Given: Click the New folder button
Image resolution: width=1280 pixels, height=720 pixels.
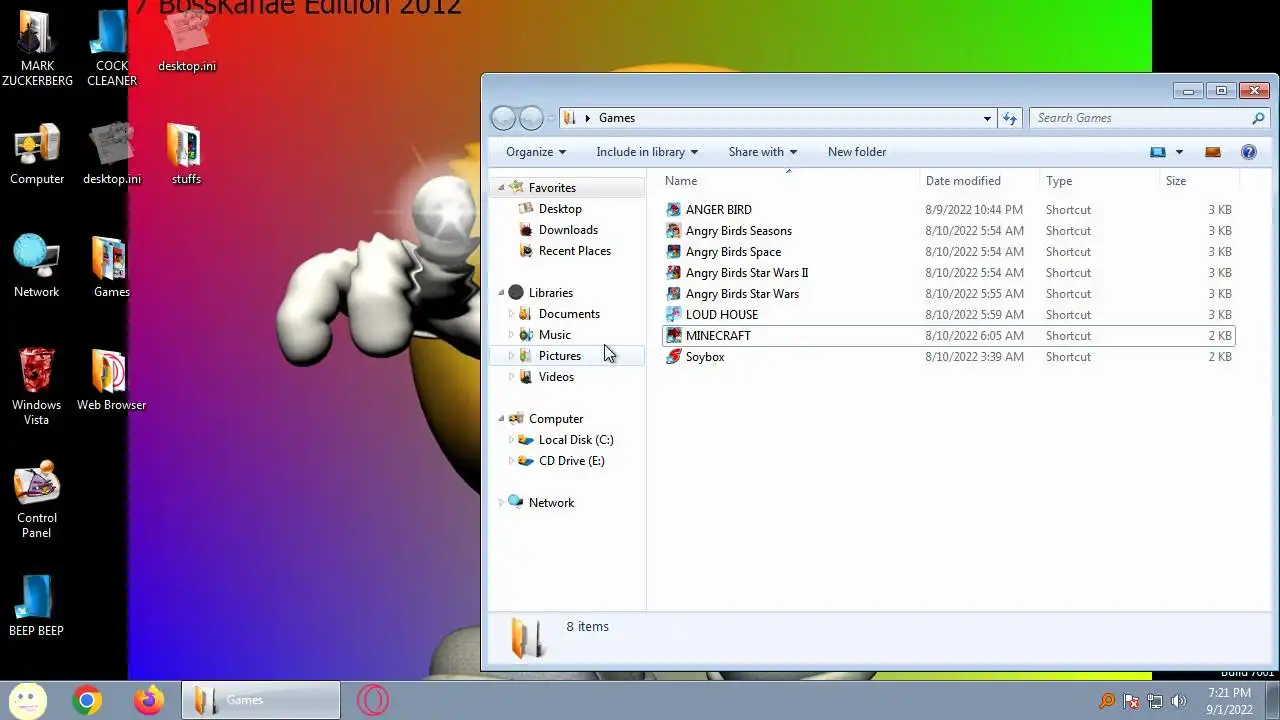Looking at the screenshot, I should point(857,152).
